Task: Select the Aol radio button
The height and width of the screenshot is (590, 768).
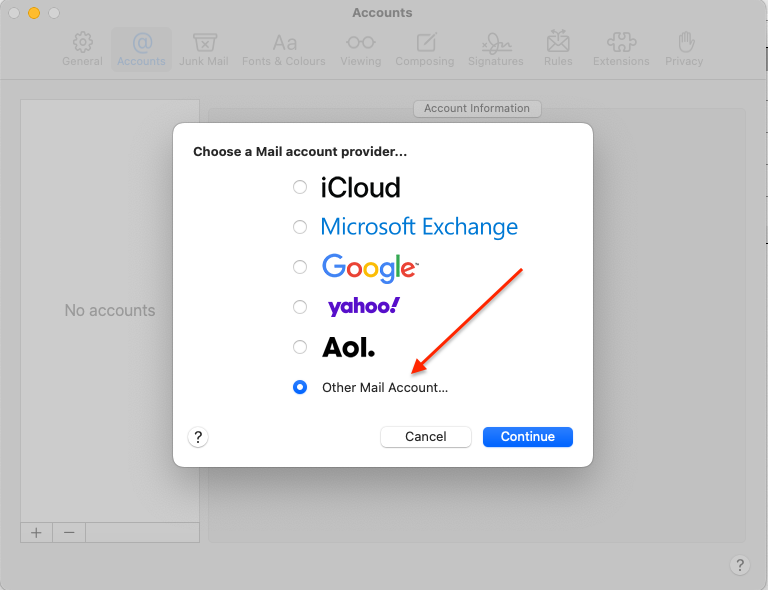Action: click(x=300, y=347)
